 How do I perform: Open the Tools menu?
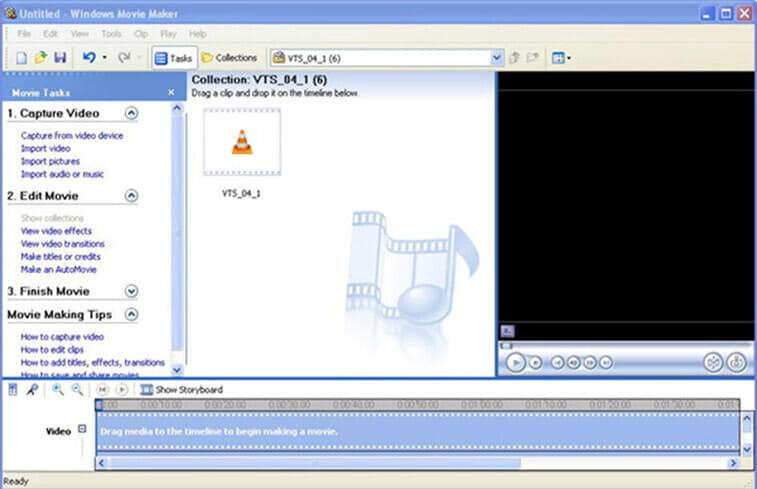click(x=111, y=34)
